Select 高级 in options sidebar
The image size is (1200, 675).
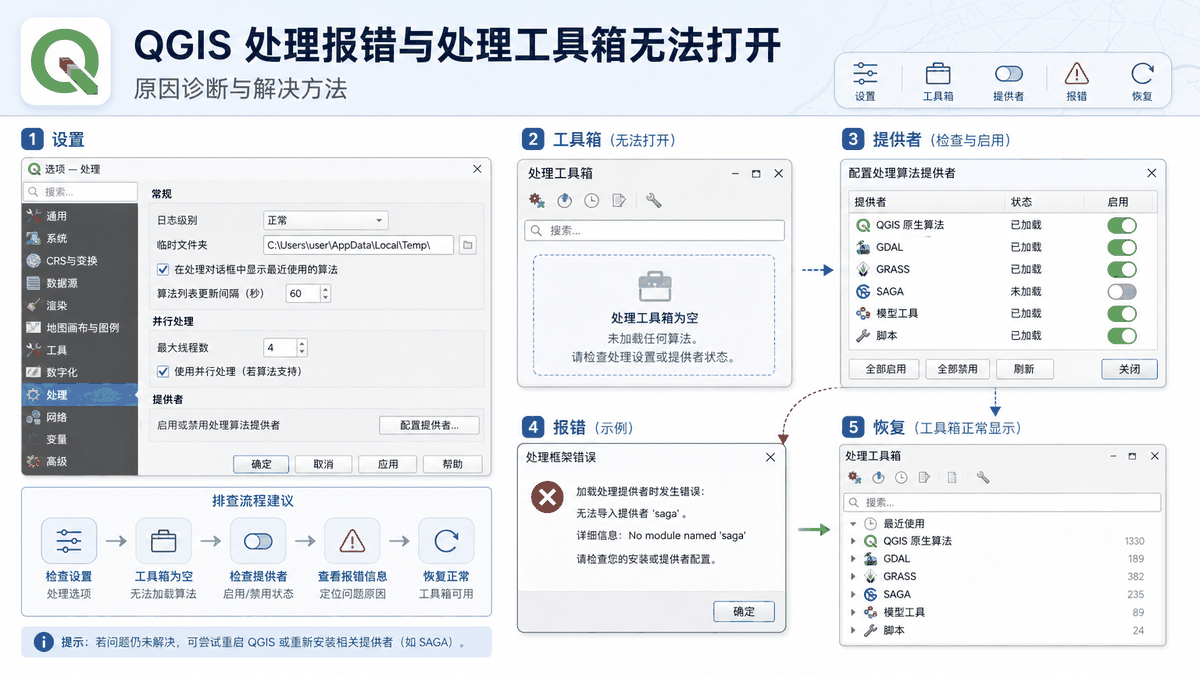click(80, 461)
